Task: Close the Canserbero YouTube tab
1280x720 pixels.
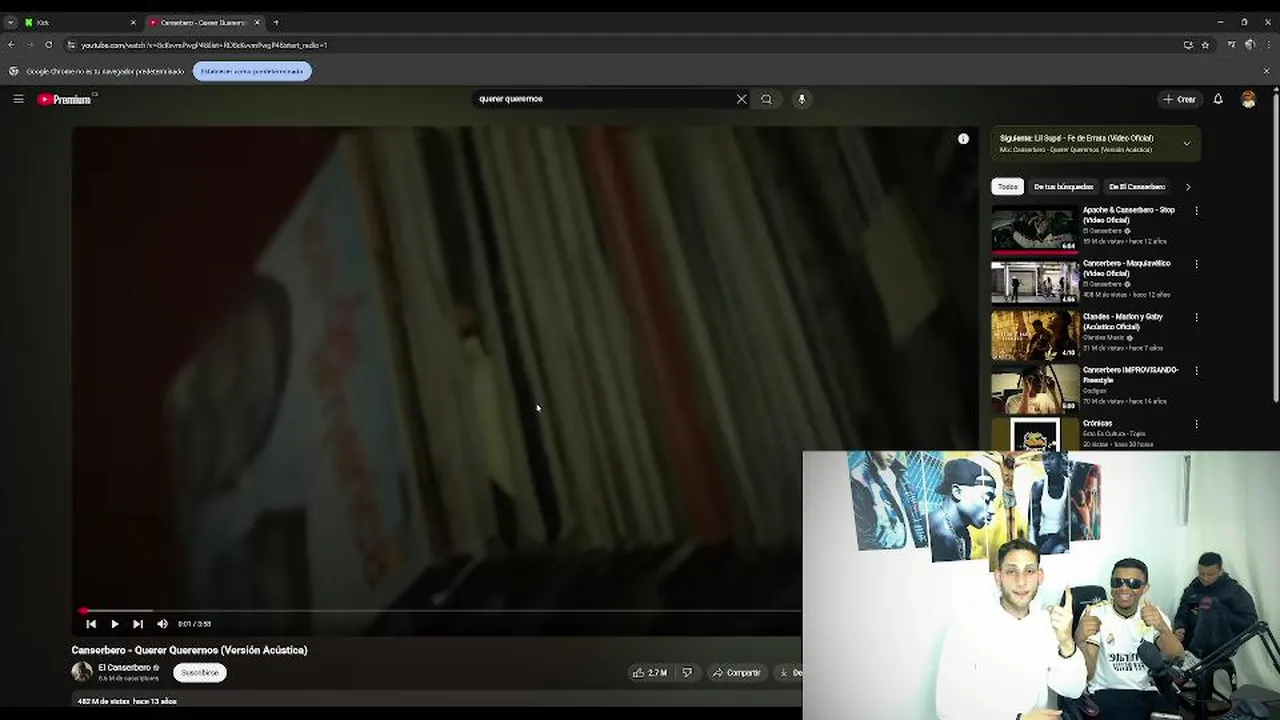Action: (257, 22)
